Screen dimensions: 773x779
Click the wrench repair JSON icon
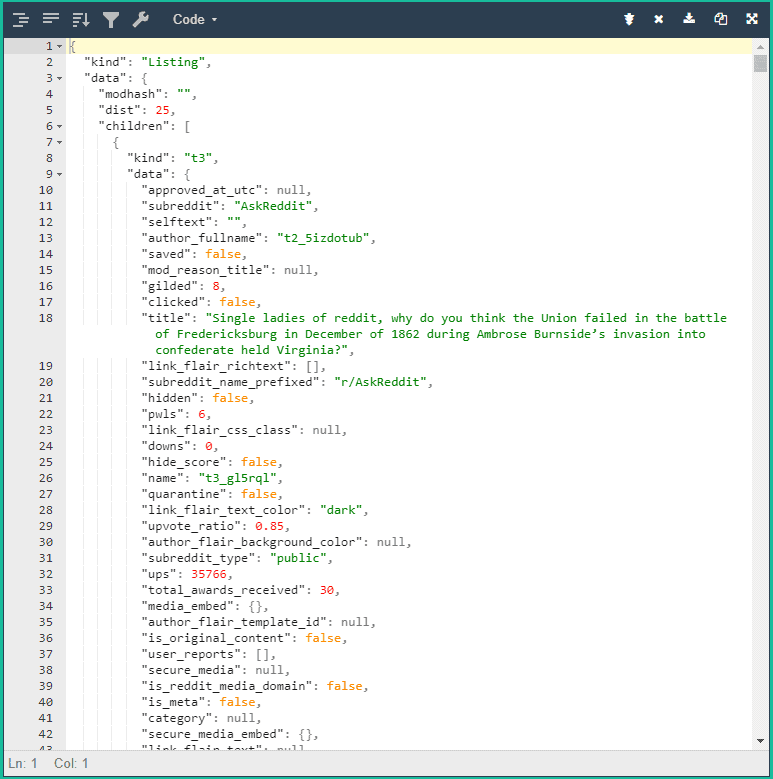(141, 19)
